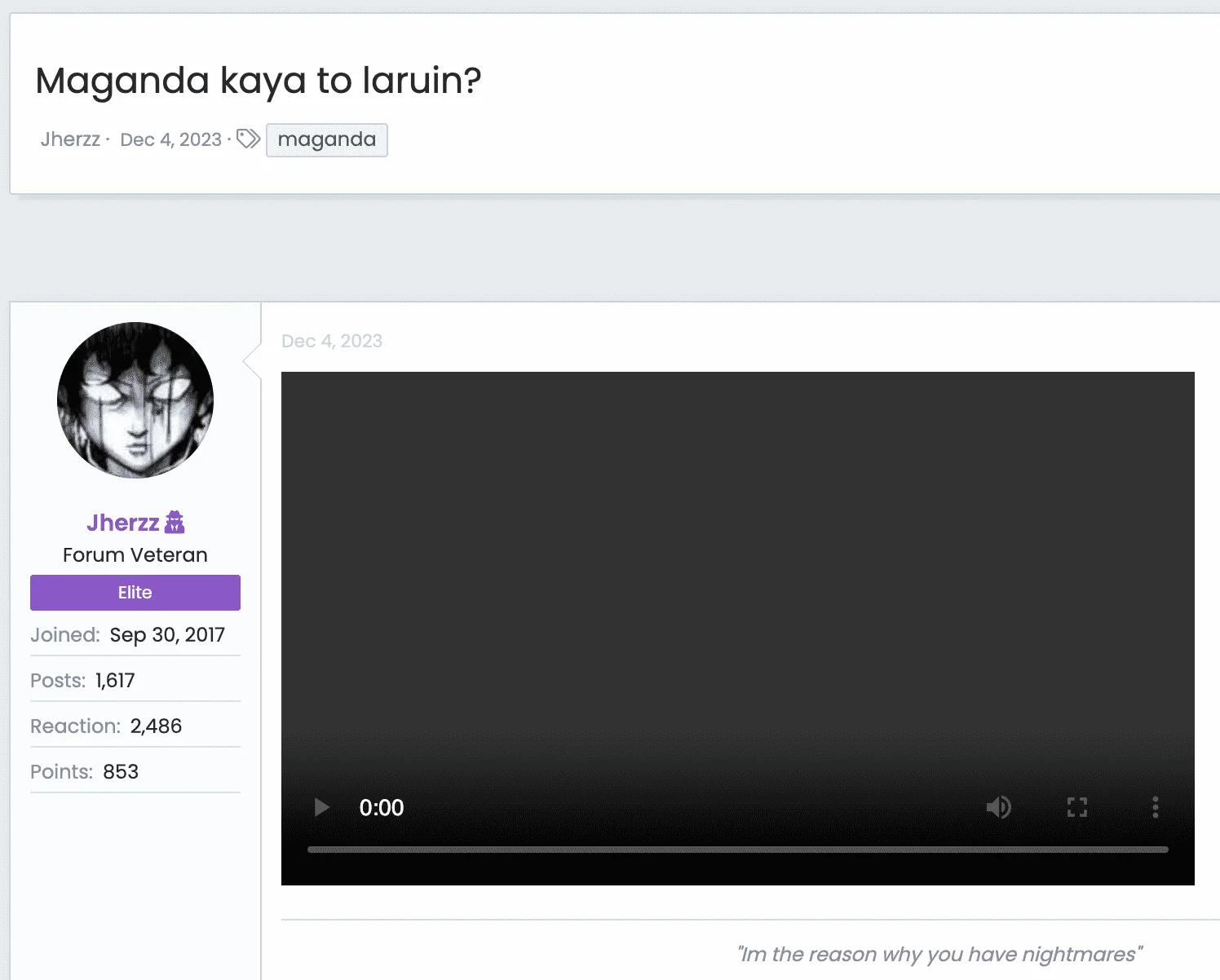Click the Posts count '1,617'
The height and width of the screenshot is (980, 1220).
115,681
